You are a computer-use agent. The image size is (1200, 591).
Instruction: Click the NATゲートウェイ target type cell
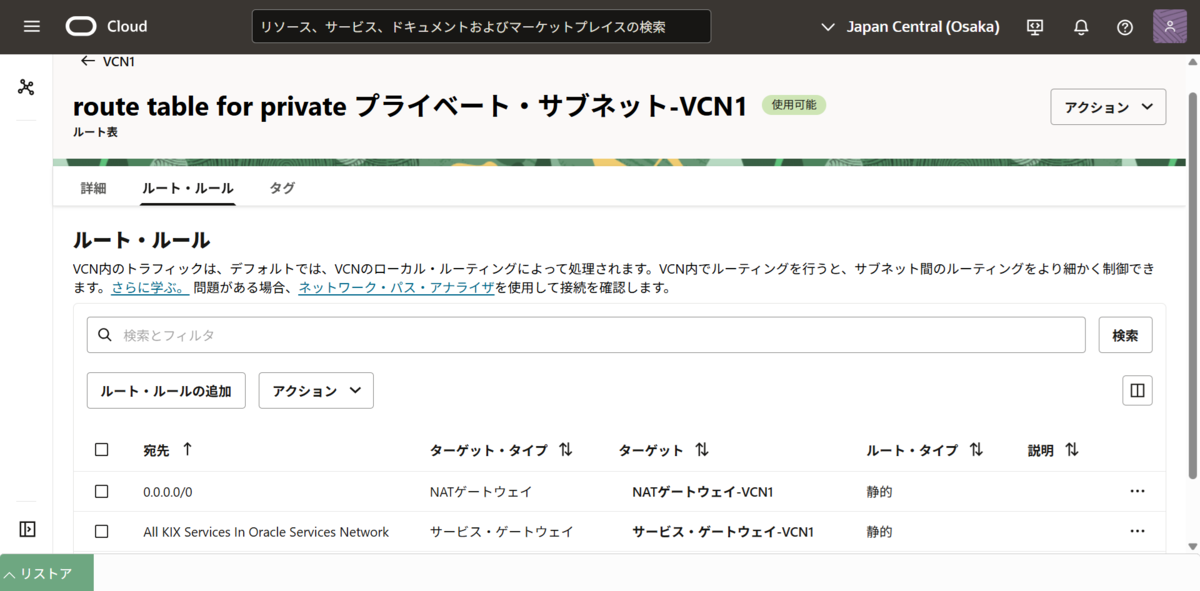[481, 492]
